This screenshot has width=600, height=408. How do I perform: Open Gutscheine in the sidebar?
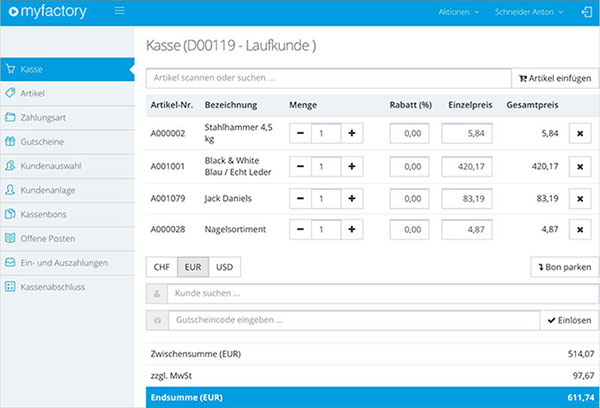(x=67, y=142)
